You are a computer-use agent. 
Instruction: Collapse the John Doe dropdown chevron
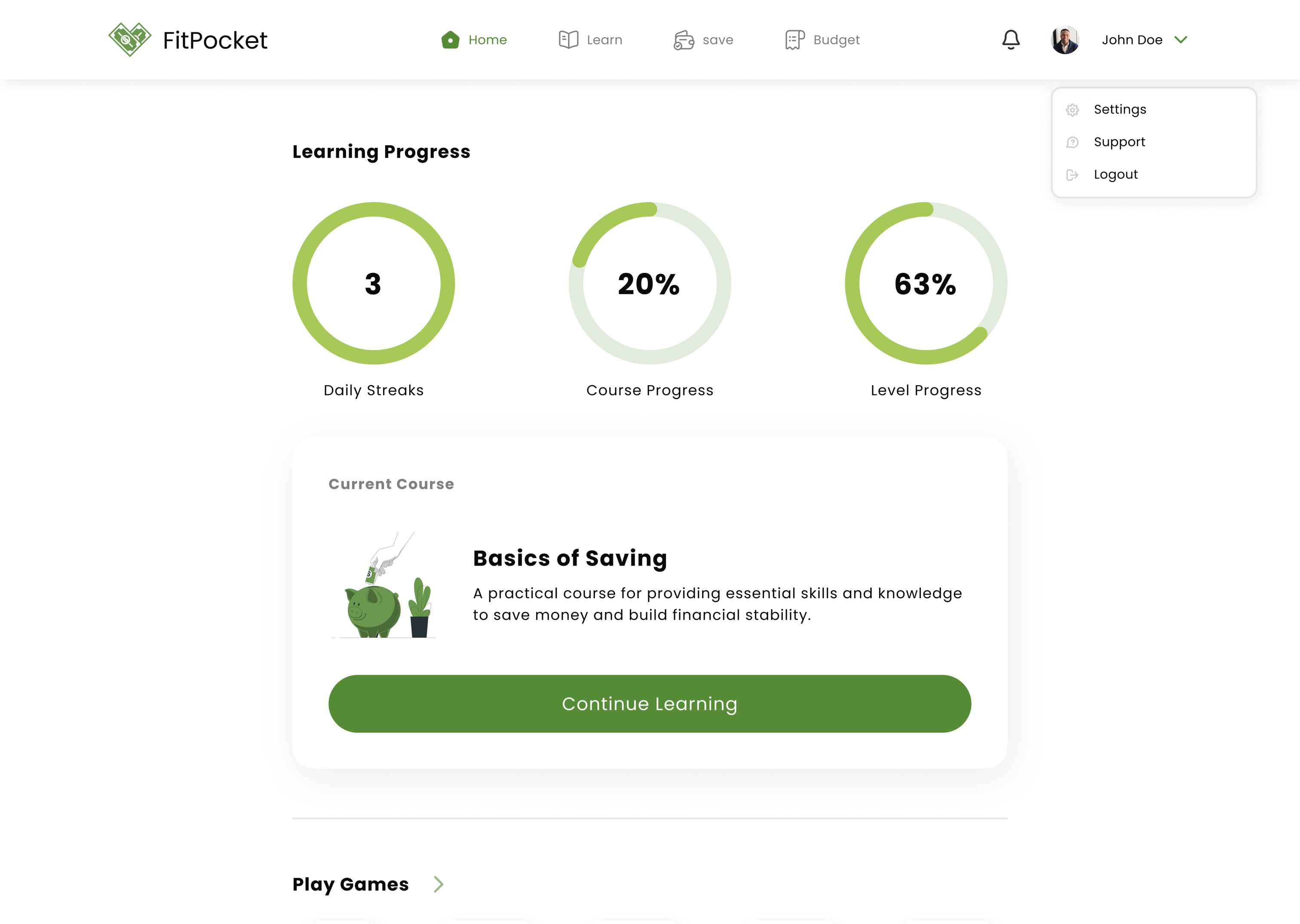[1181, 40]
